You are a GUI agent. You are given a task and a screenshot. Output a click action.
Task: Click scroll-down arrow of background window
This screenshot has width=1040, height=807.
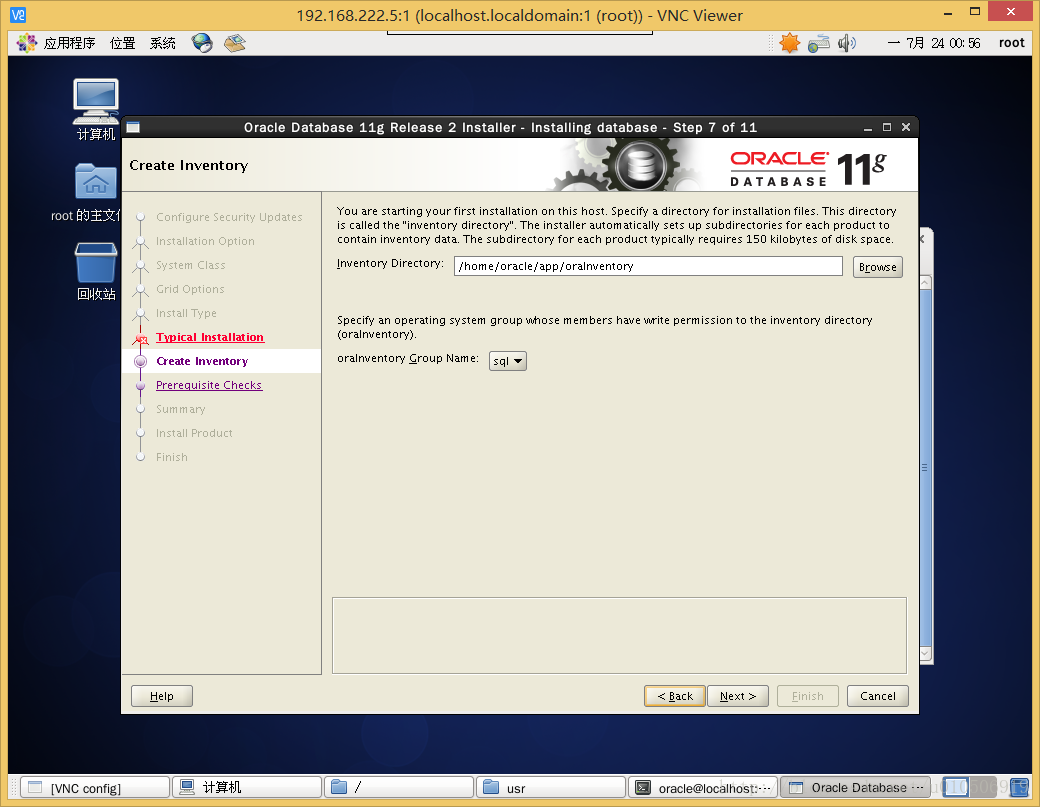(926, 654)
